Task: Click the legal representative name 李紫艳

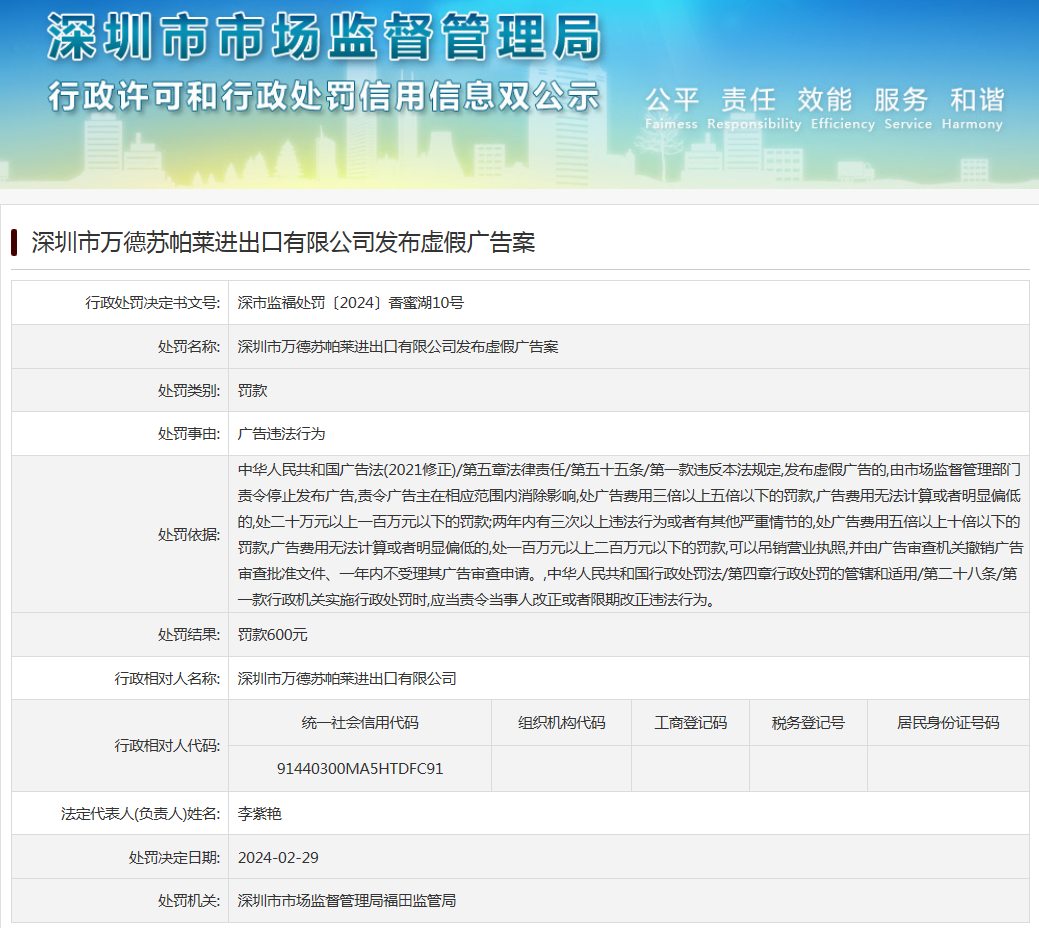Action: click(260, 814)
